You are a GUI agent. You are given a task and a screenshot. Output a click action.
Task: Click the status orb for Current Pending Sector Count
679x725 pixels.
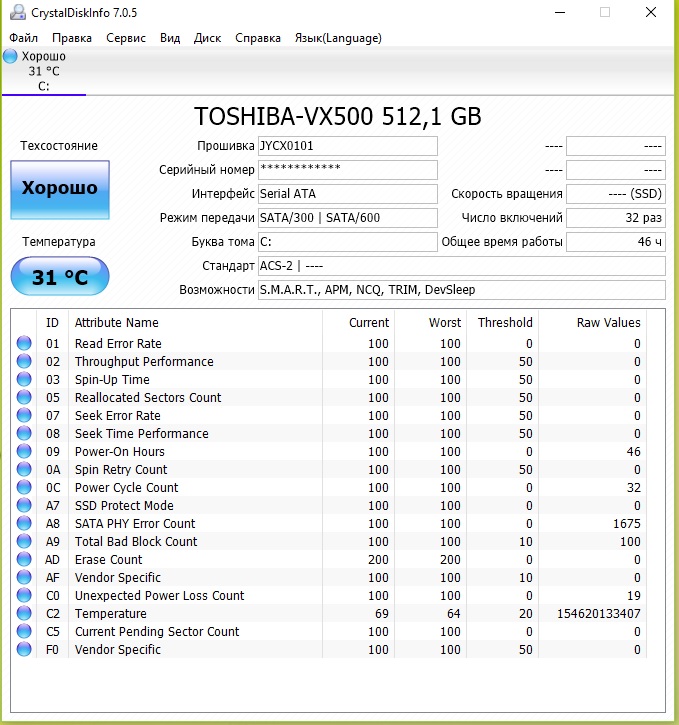pyautogui.click(x=24, y=632)
